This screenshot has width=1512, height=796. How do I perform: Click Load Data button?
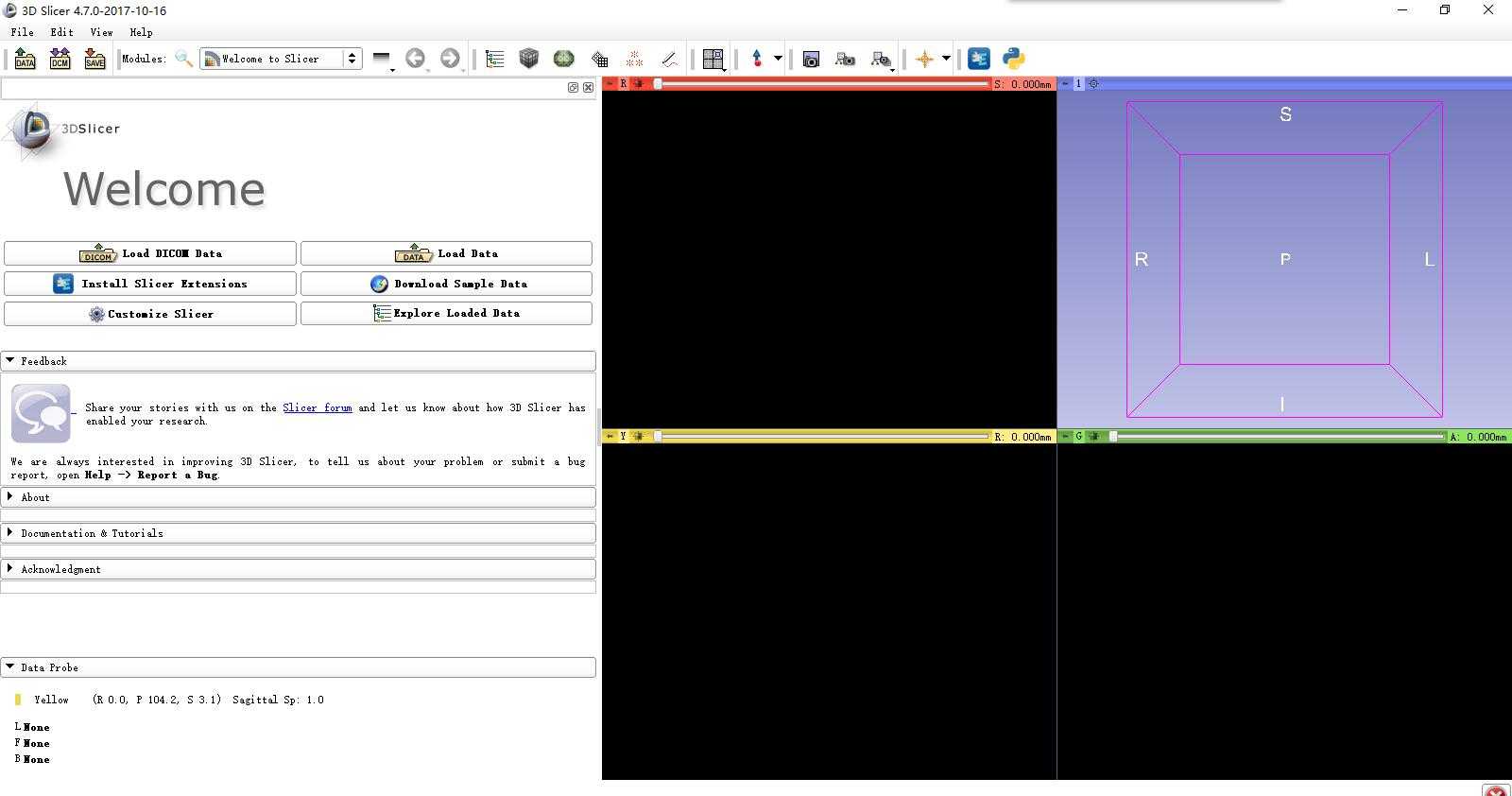[446, 253]
